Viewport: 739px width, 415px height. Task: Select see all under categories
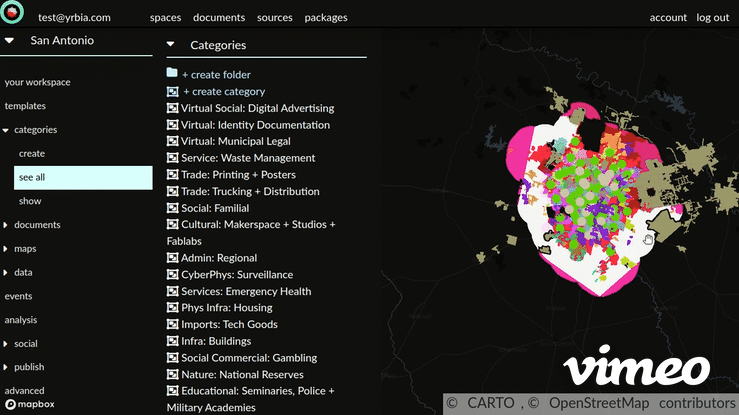coord(83,177)
